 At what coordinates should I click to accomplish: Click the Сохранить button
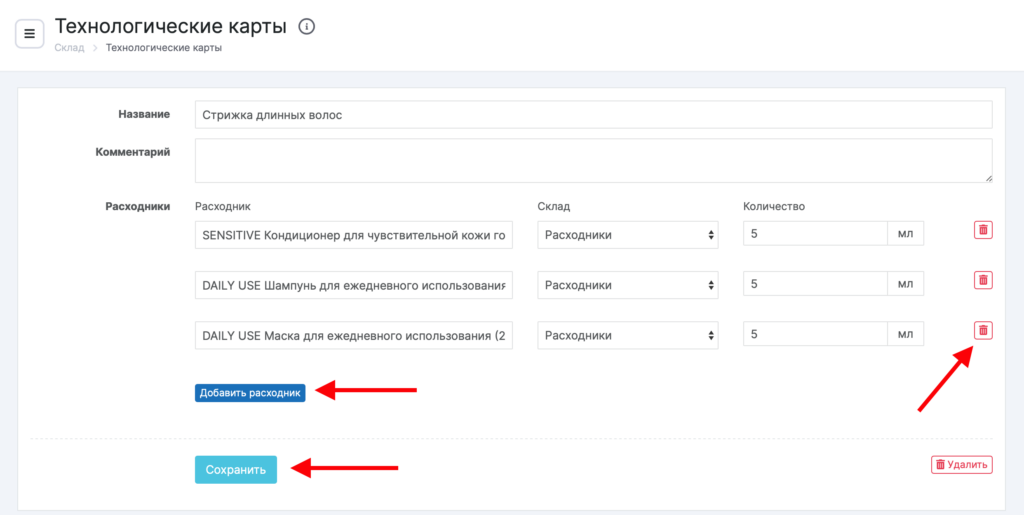[235, 470]
